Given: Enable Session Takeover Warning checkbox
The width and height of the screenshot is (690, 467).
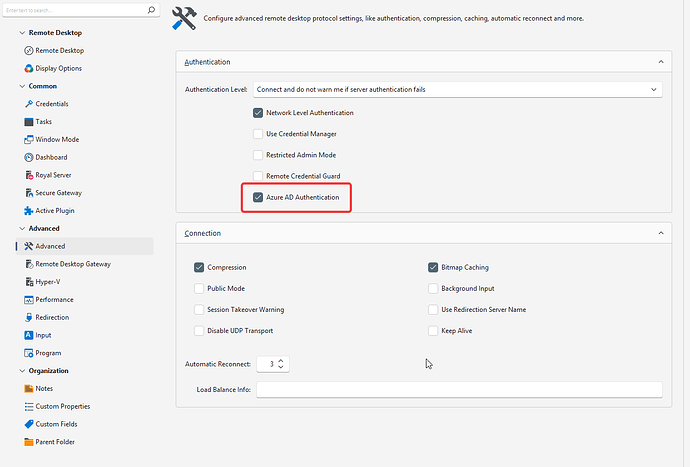Looking at the screenshot, I should click(199, 309).
